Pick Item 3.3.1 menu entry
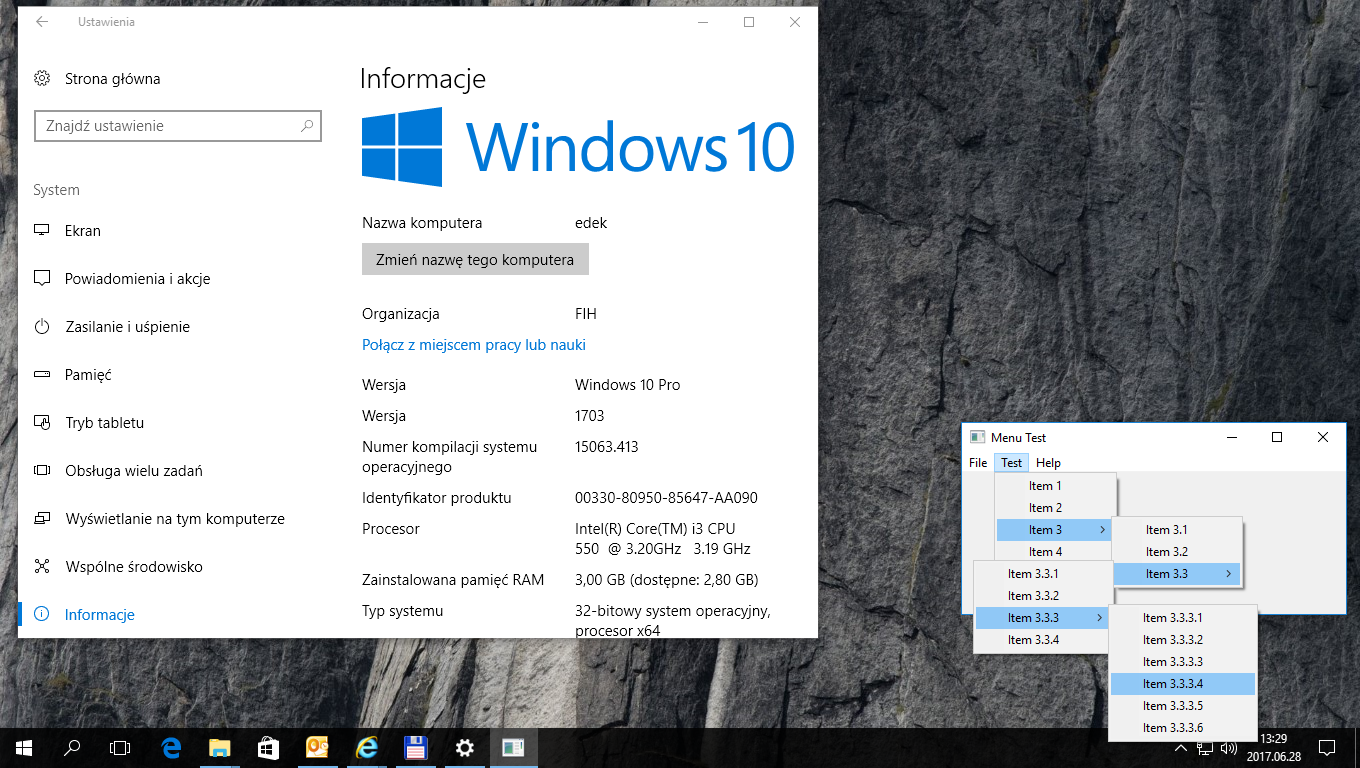 1043,574
